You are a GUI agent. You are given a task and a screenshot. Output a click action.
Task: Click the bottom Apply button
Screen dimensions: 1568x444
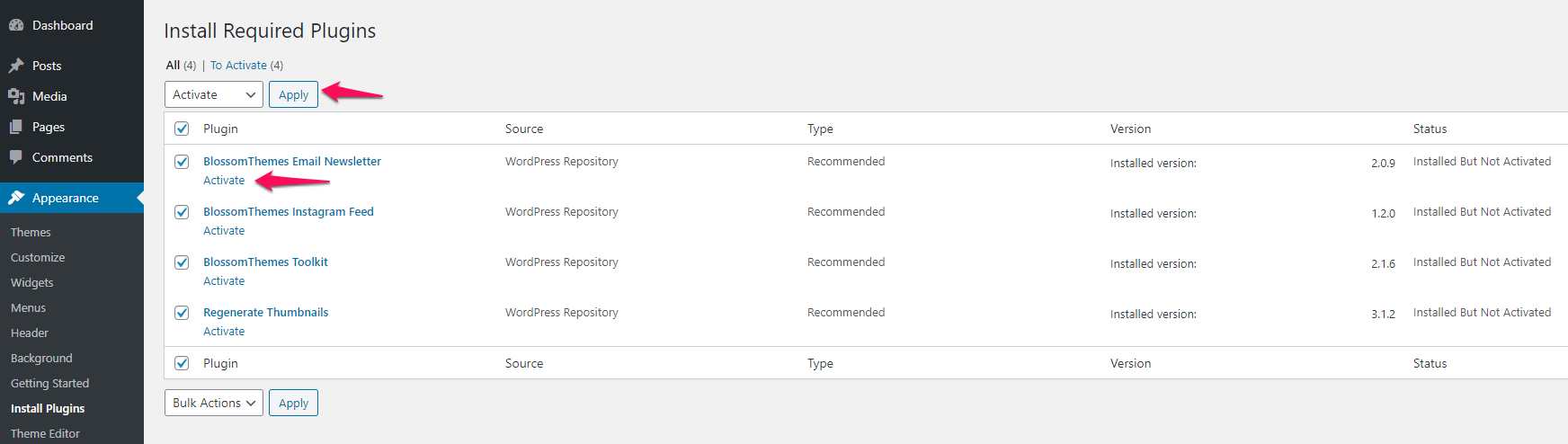293,403
